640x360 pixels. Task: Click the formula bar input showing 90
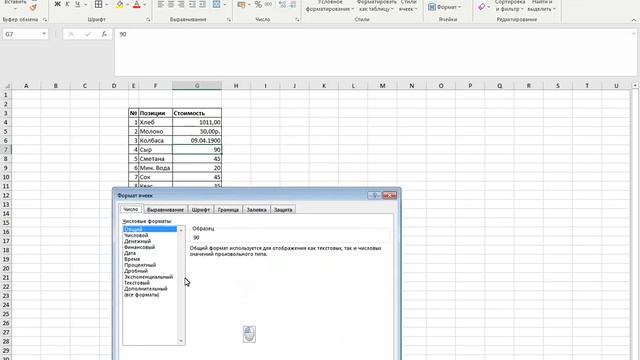click(x=376, y=52)
